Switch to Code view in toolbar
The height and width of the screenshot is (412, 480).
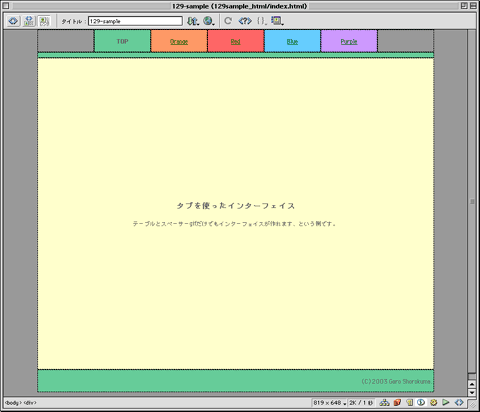click(x=13, y=21)
